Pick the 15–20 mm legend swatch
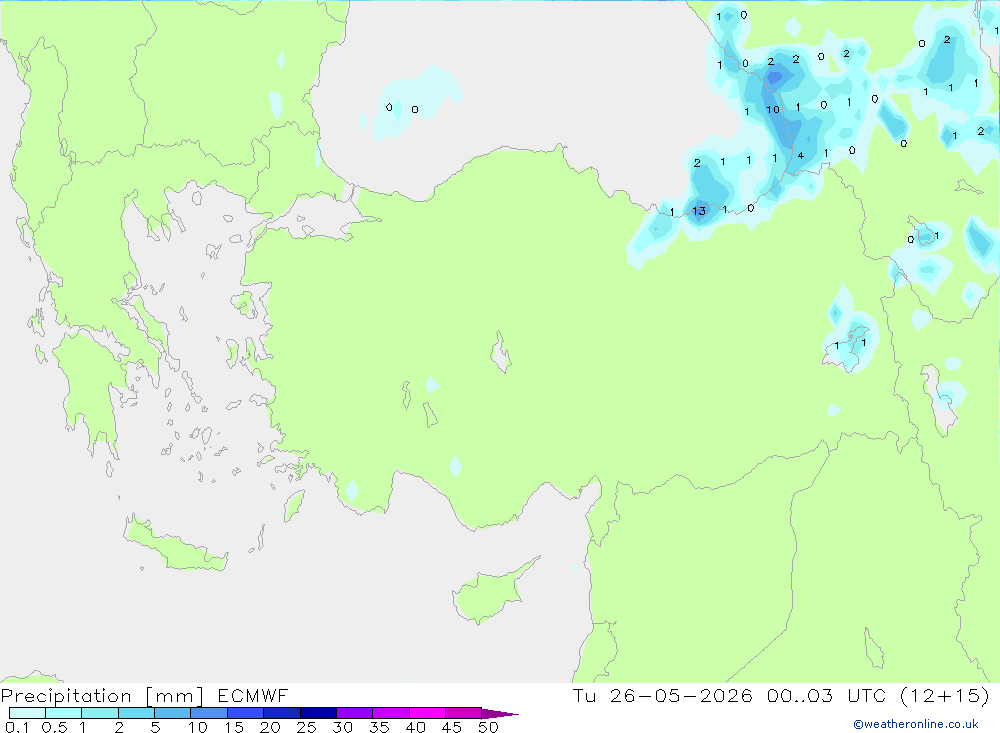This screenshot has width=1000, height=733. (246, 713)
